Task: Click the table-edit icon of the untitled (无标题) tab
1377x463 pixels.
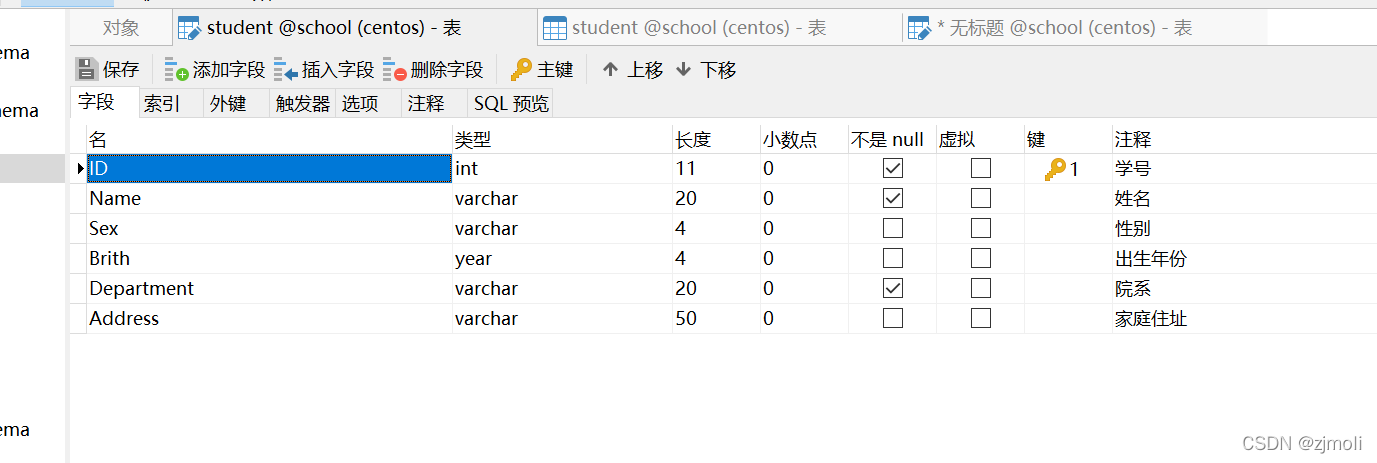Action: click(x=919, y=28)
